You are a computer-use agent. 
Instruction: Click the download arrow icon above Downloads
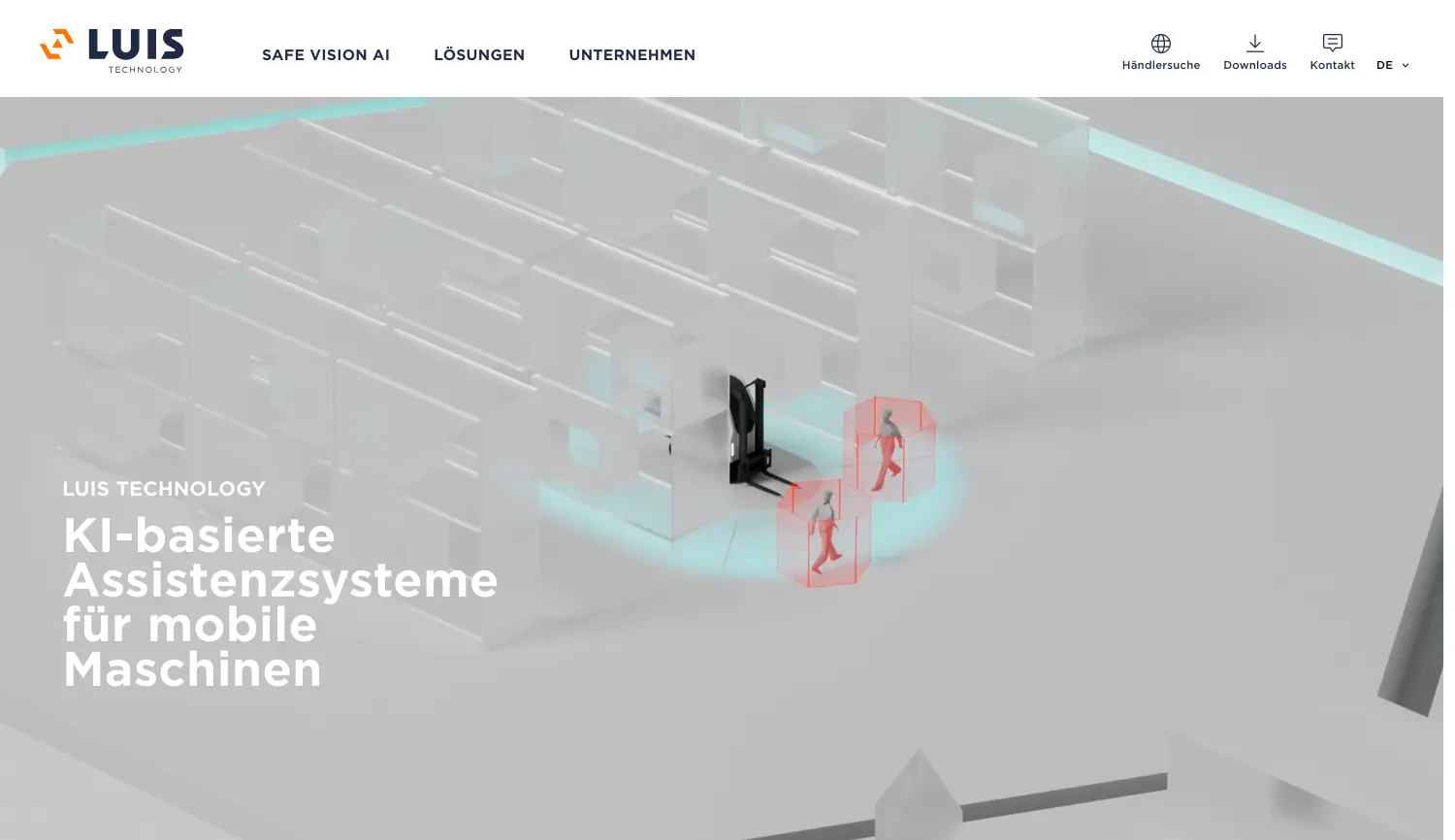(1254, 43)
